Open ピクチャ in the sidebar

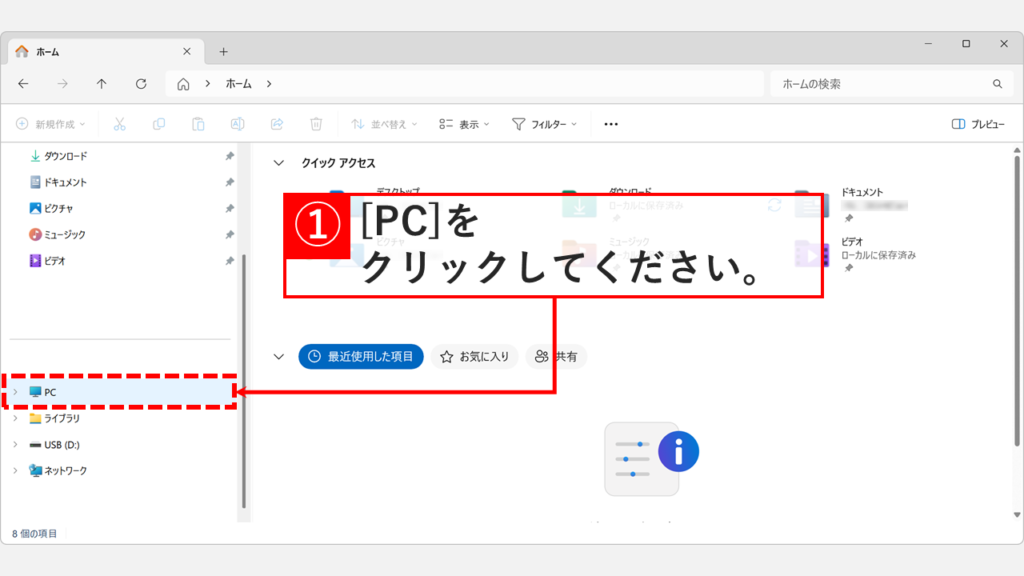point(51,208)
